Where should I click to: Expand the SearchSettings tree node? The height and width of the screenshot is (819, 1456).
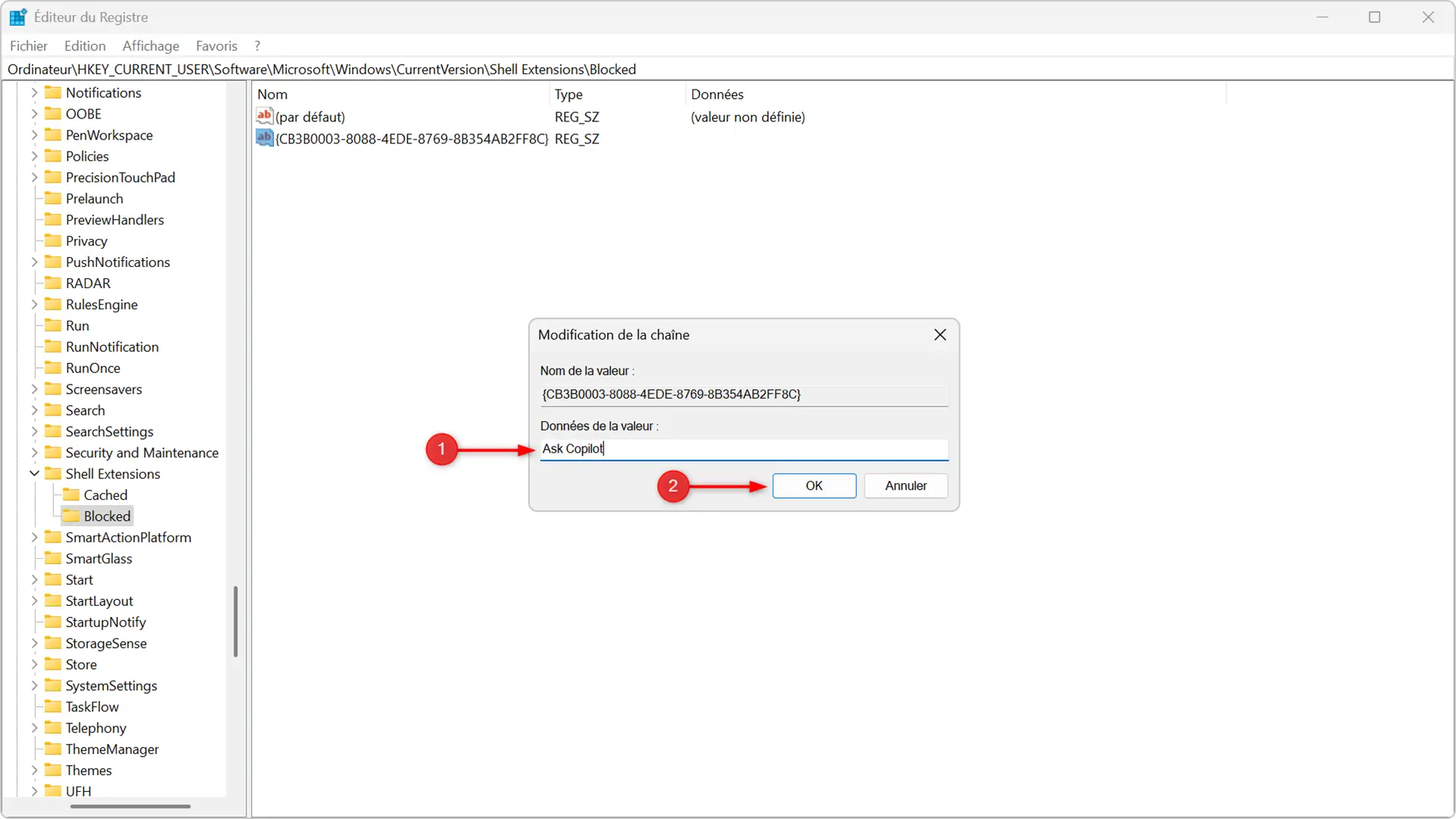coord(34,431)
